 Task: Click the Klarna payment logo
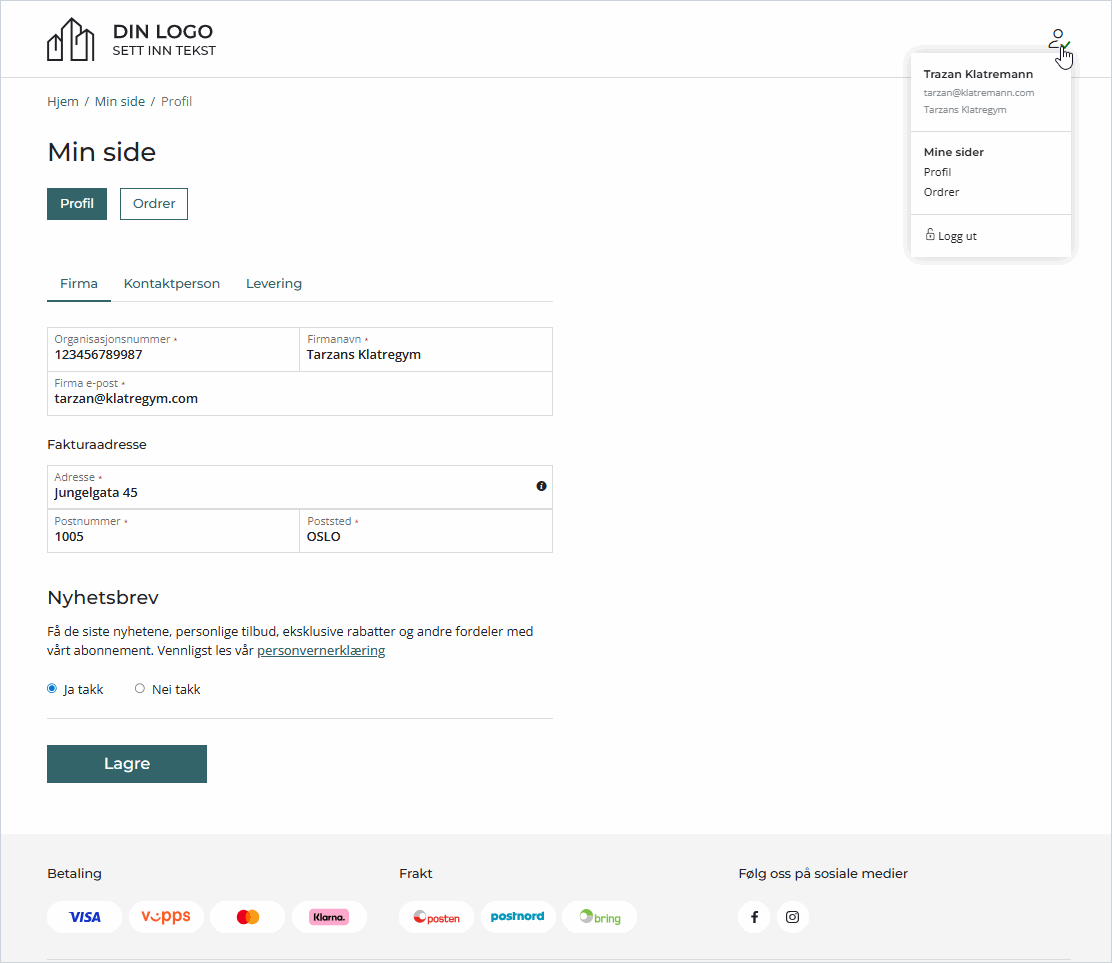329,917
